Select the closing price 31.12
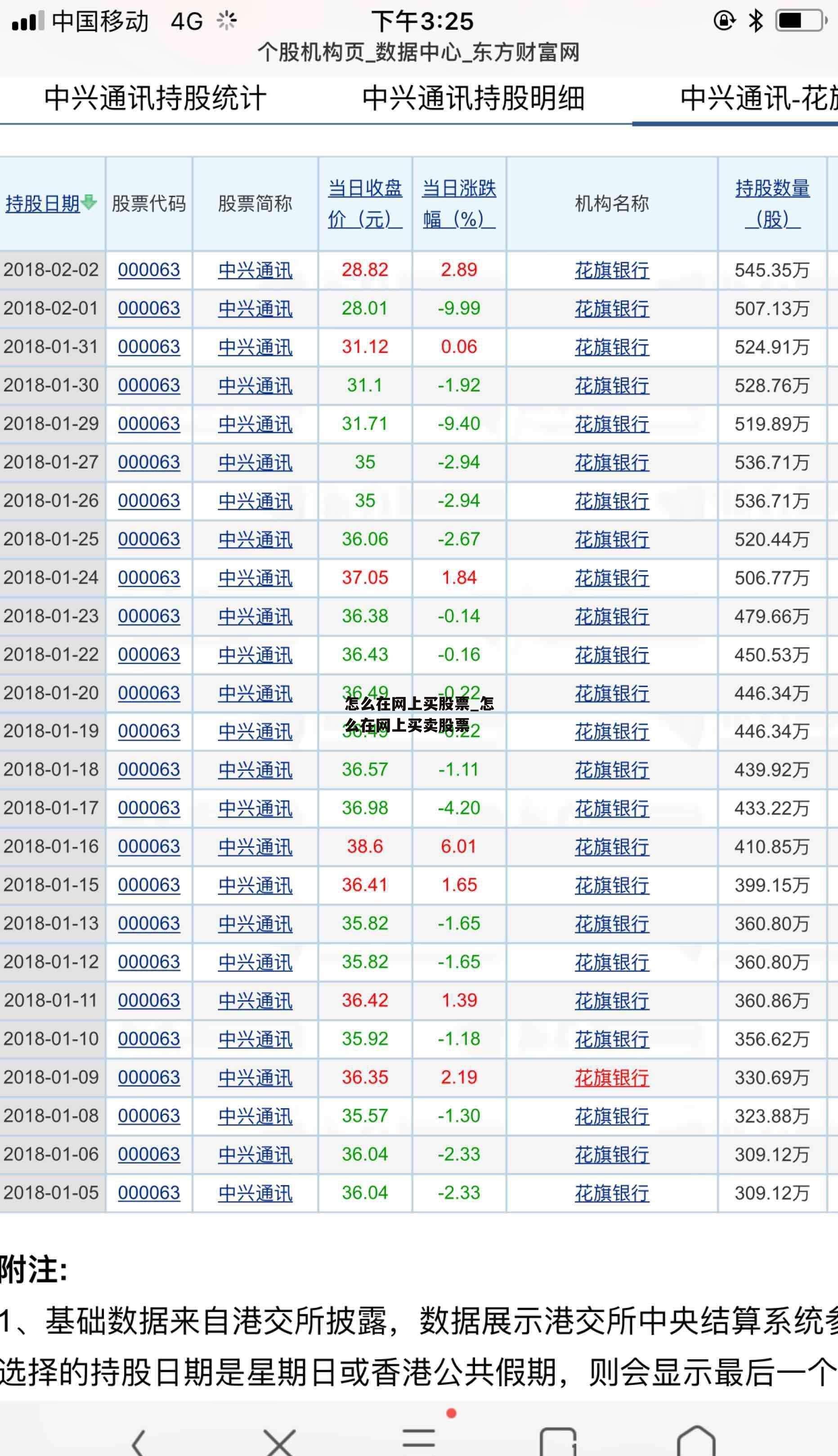Viewport: 838px width, 1456px height. coord(365,346)
